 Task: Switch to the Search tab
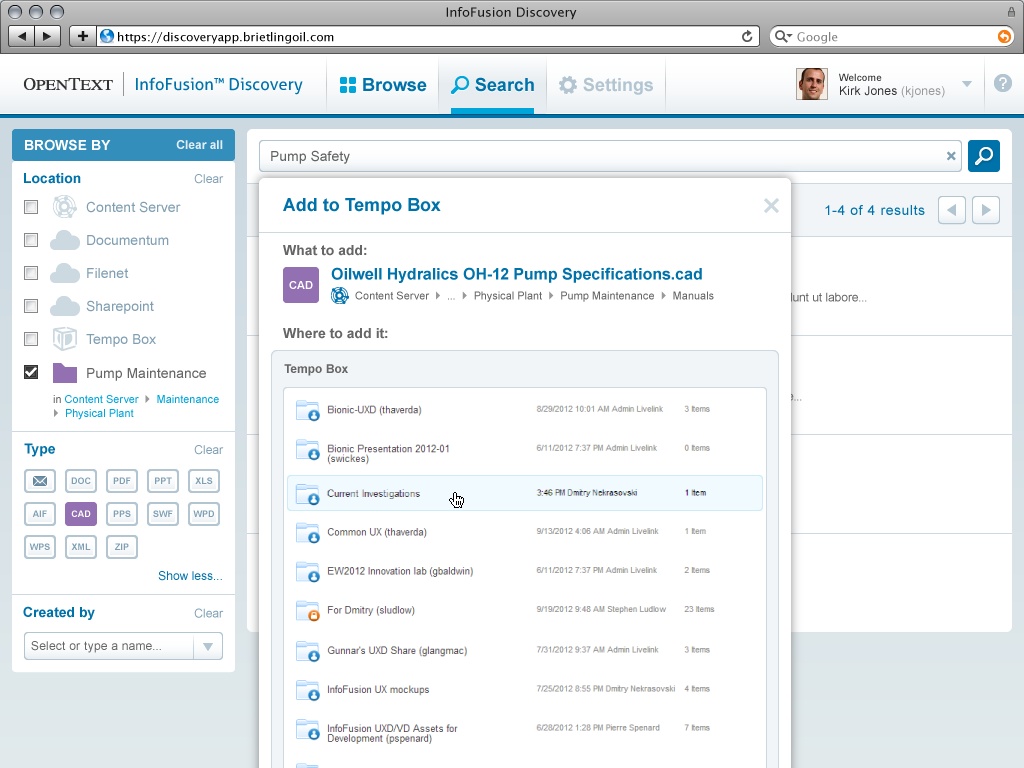pyautogui.click(x=492, y=85)
